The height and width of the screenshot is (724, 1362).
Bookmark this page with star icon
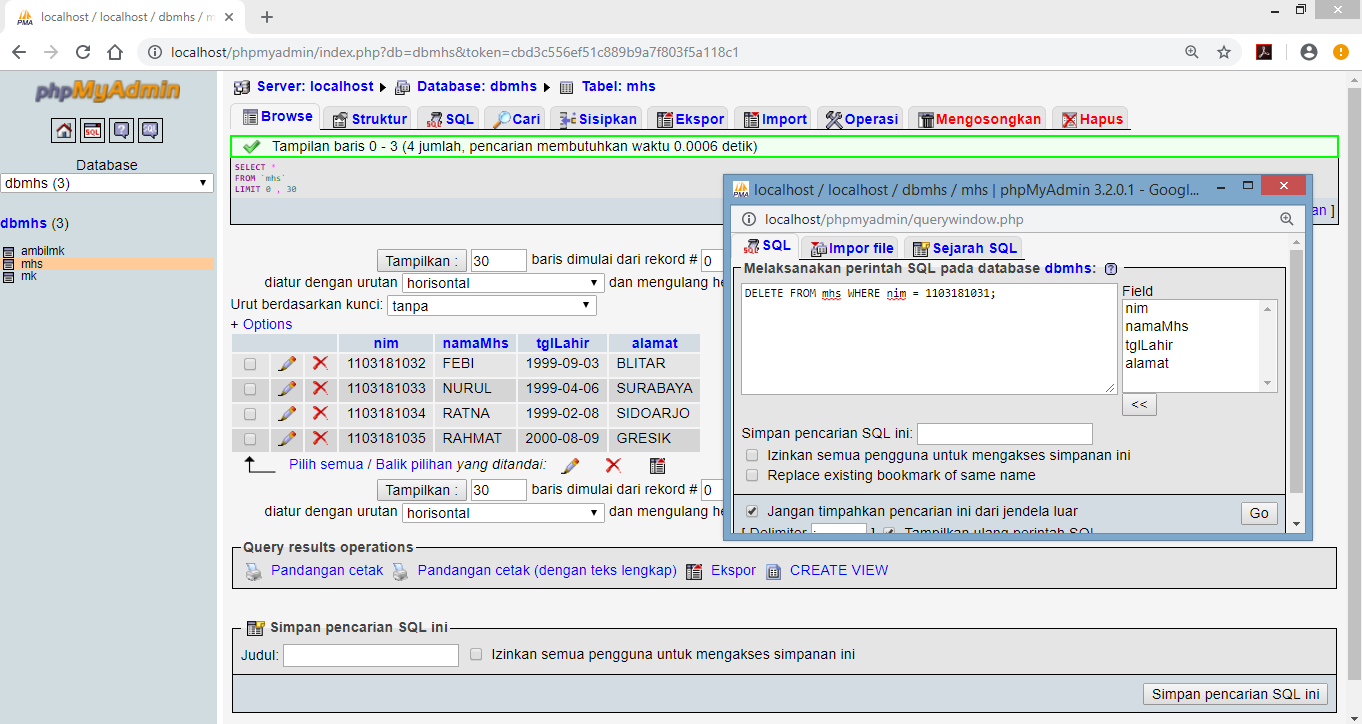coord(1223,52)
